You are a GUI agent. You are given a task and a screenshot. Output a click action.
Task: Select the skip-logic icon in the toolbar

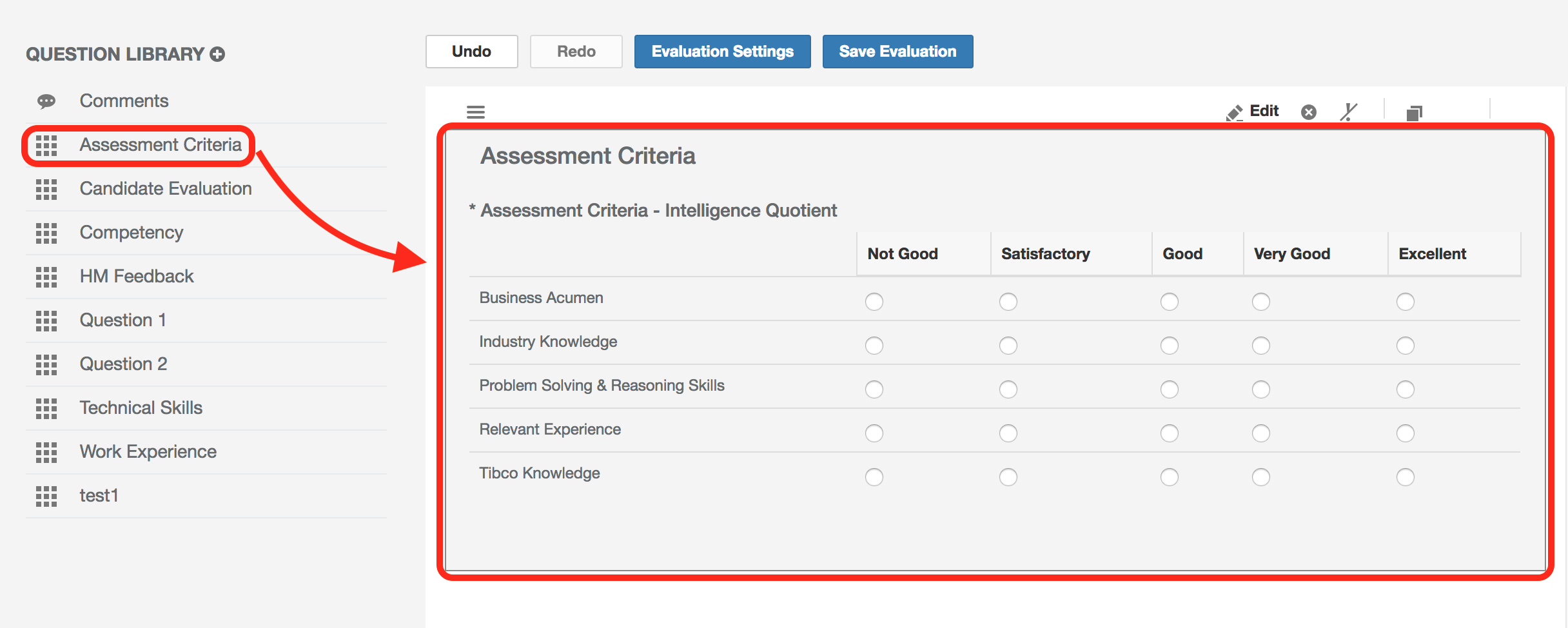click(x=1349, y=111)
